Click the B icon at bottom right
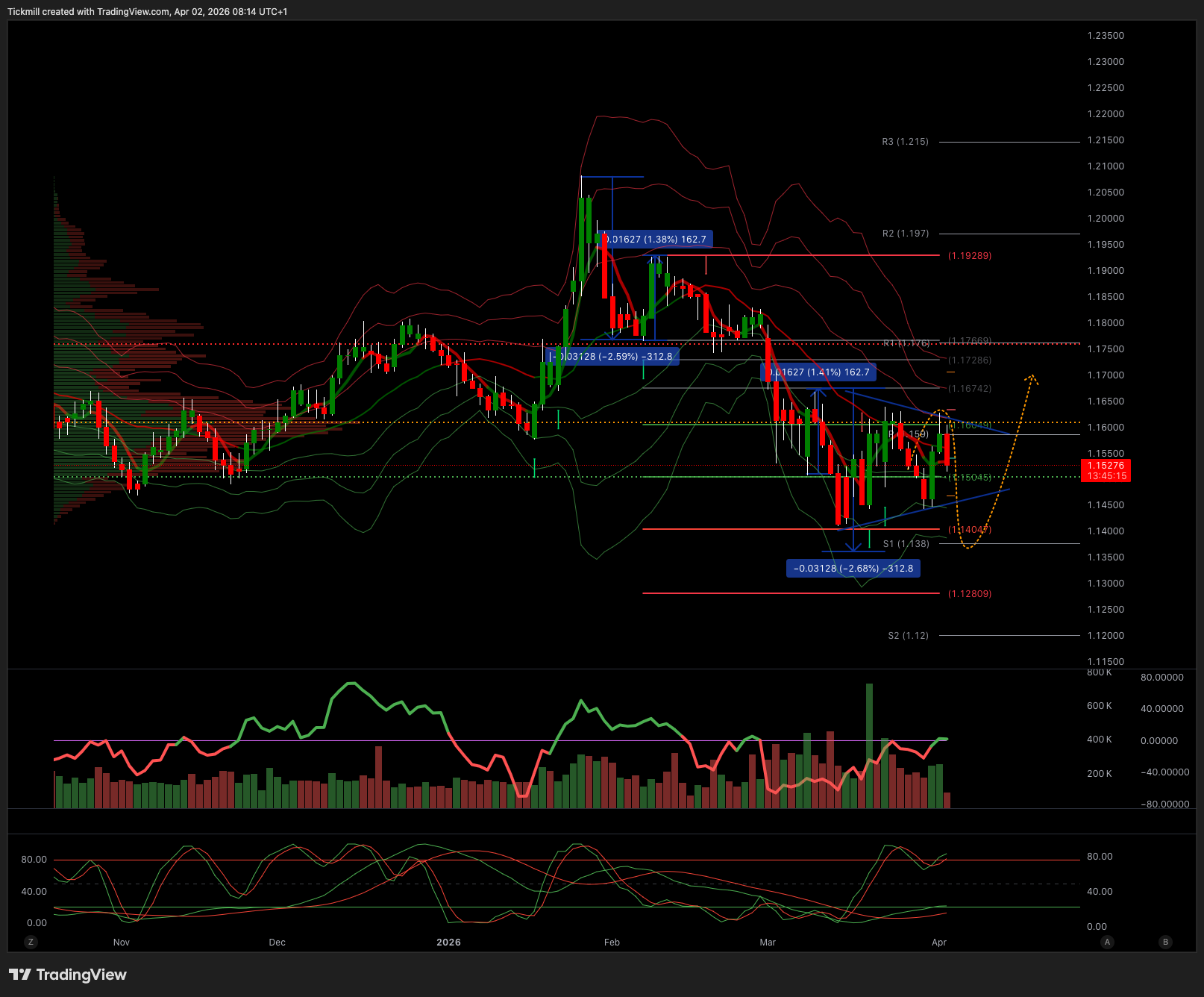Image resolution: width=1204 pixels, height=997 pixels. (1165, 942)
